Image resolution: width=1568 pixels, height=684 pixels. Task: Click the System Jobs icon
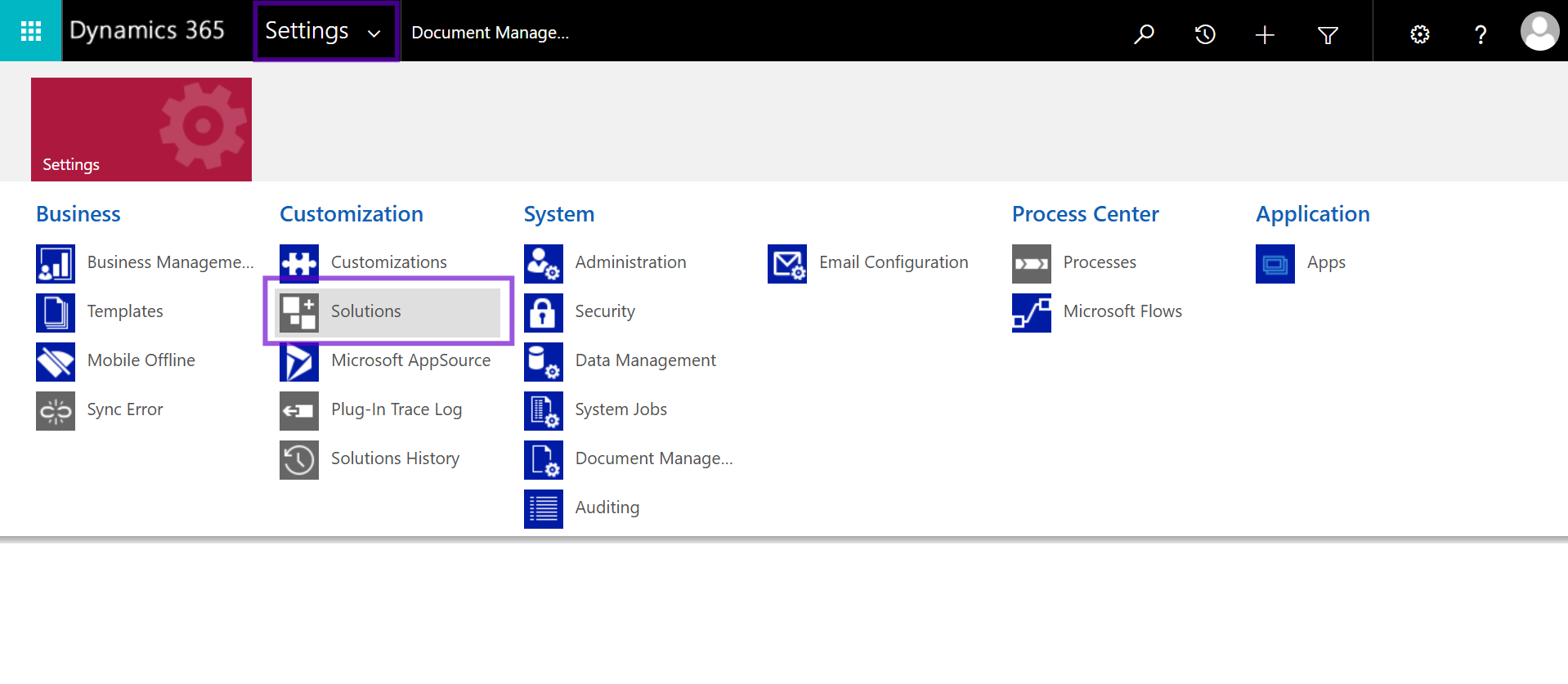tap(544, 410)
